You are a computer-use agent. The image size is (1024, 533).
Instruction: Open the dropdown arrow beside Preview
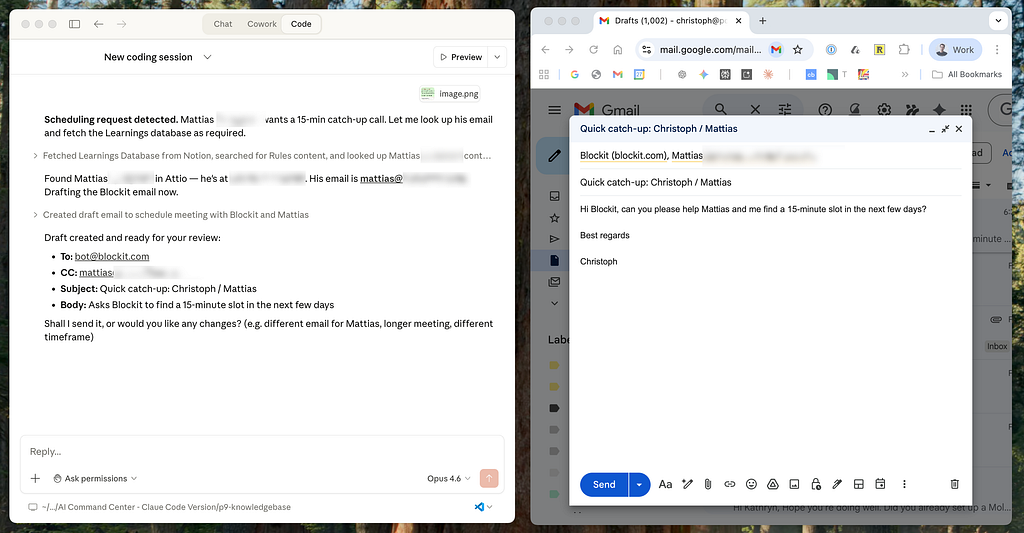498,57
